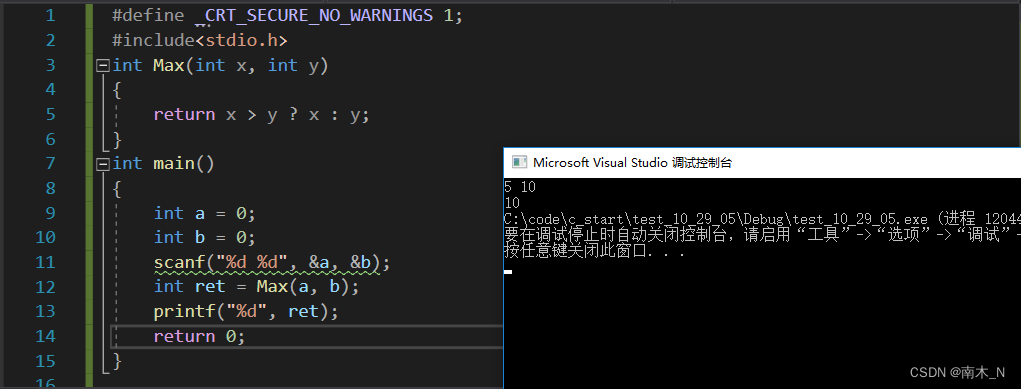Click the console input line '5 10'

(x=520, y=187)
